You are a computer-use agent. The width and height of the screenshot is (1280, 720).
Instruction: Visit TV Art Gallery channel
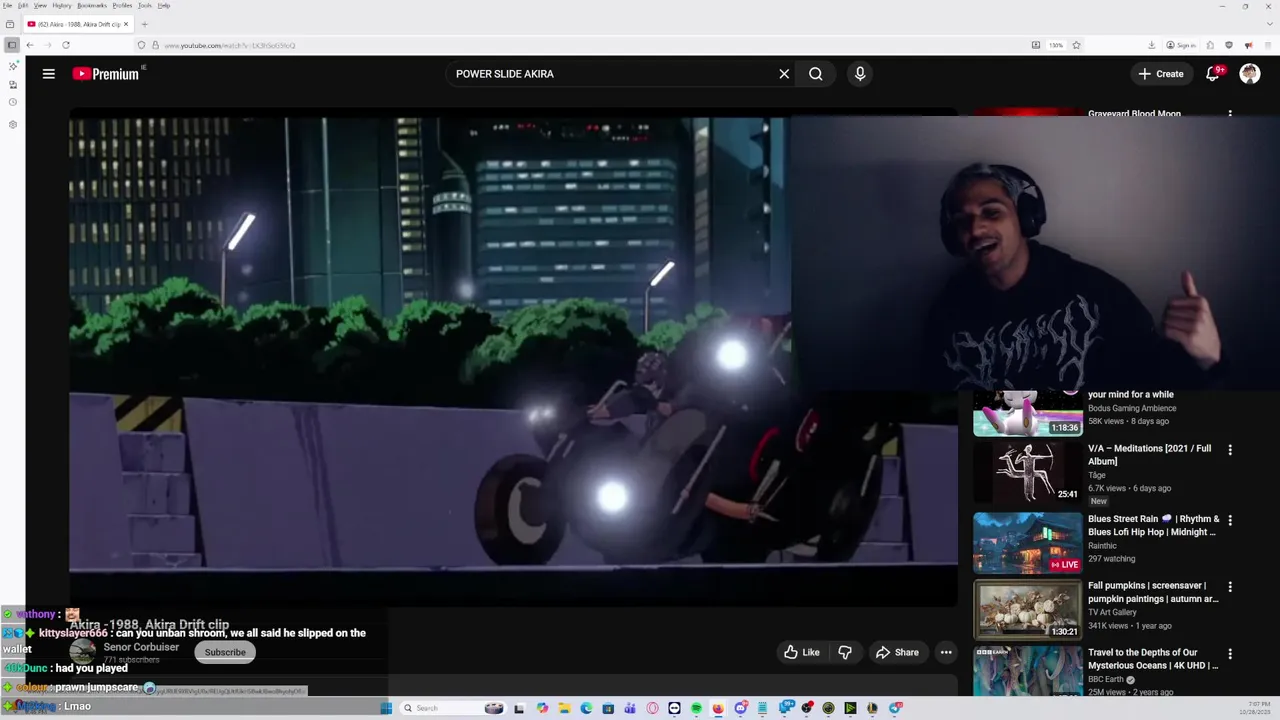[1114, 612]
